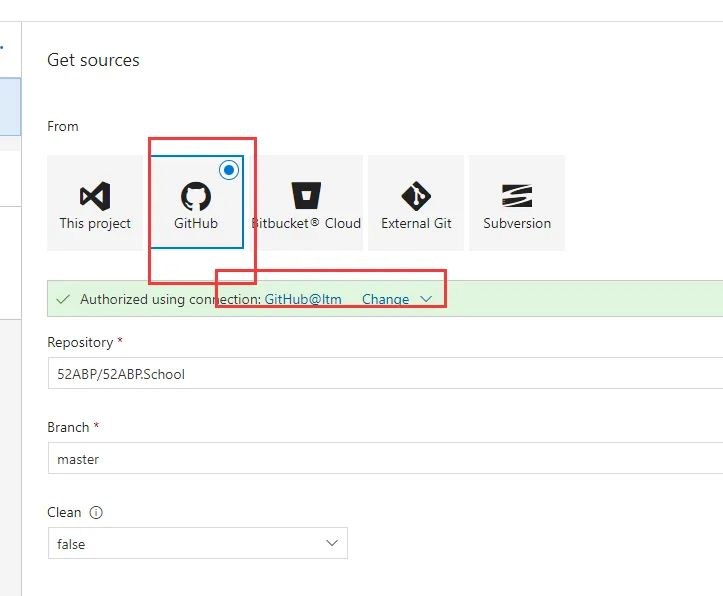Viewport: 723px width, 596px height.
Task: Select the radio button on GitHub tile
Action: (229, 170)
